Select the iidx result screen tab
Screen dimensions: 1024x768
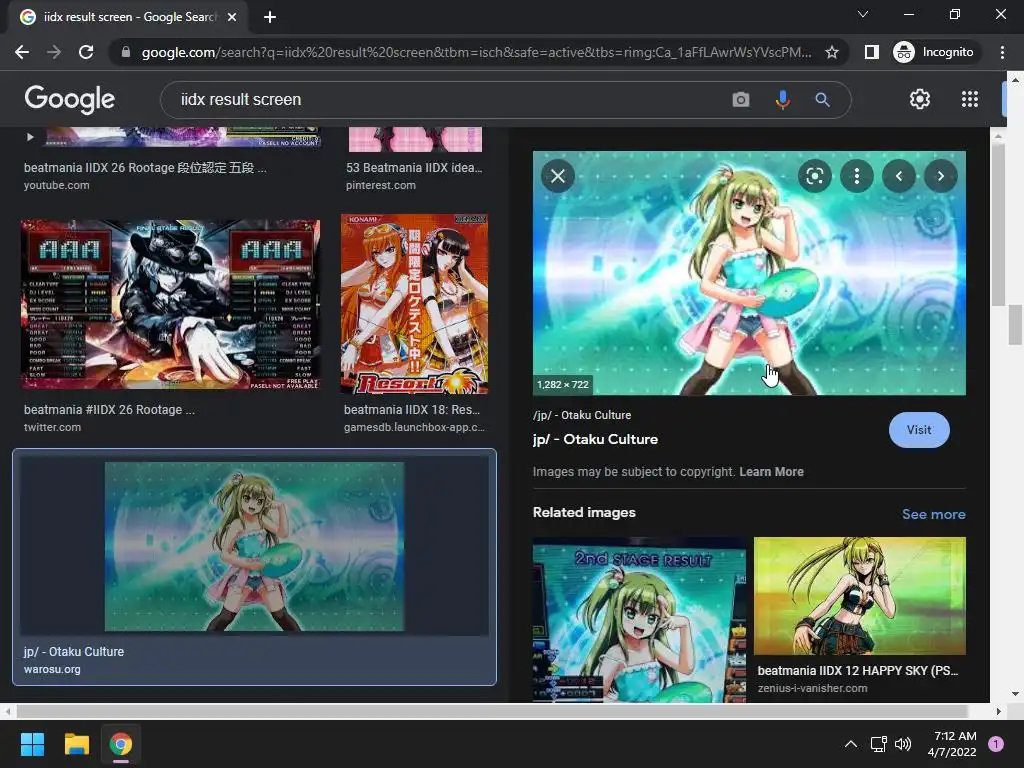point(128,17)
